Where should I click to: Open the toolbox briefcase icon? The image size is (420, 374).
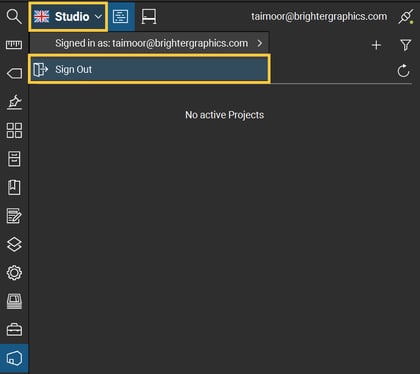(14, 330)
